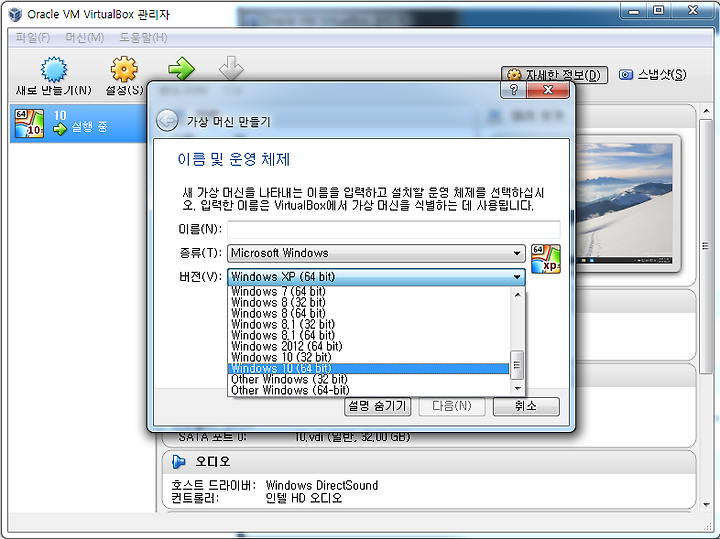Select Windows 8 (64 bit) option
720x539 pixels.
click(x=368, y=314)
